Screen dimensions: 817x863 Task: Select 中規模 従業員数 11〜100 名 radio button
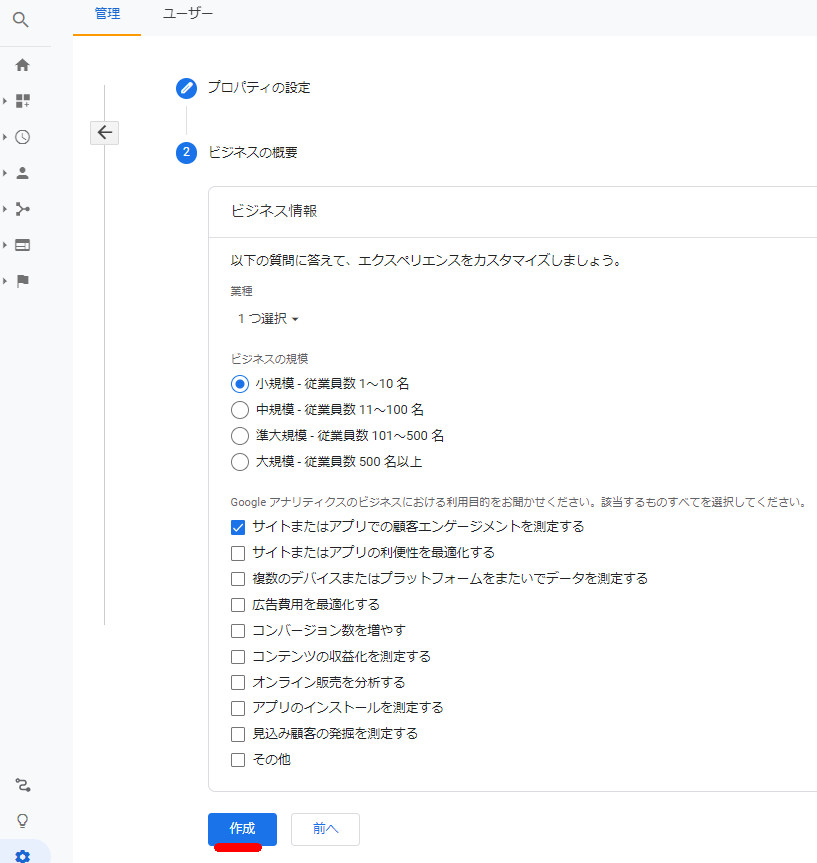click(239, 409)
